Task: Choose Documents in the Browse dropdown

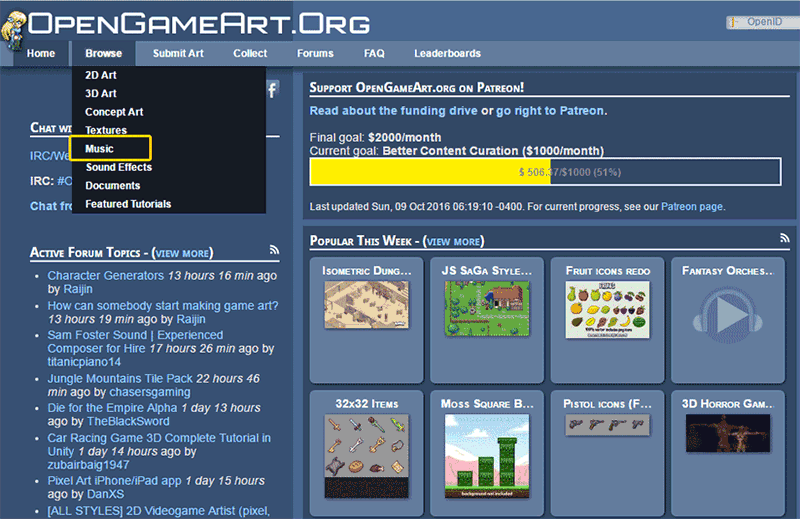Action: (x=112, y=185)
